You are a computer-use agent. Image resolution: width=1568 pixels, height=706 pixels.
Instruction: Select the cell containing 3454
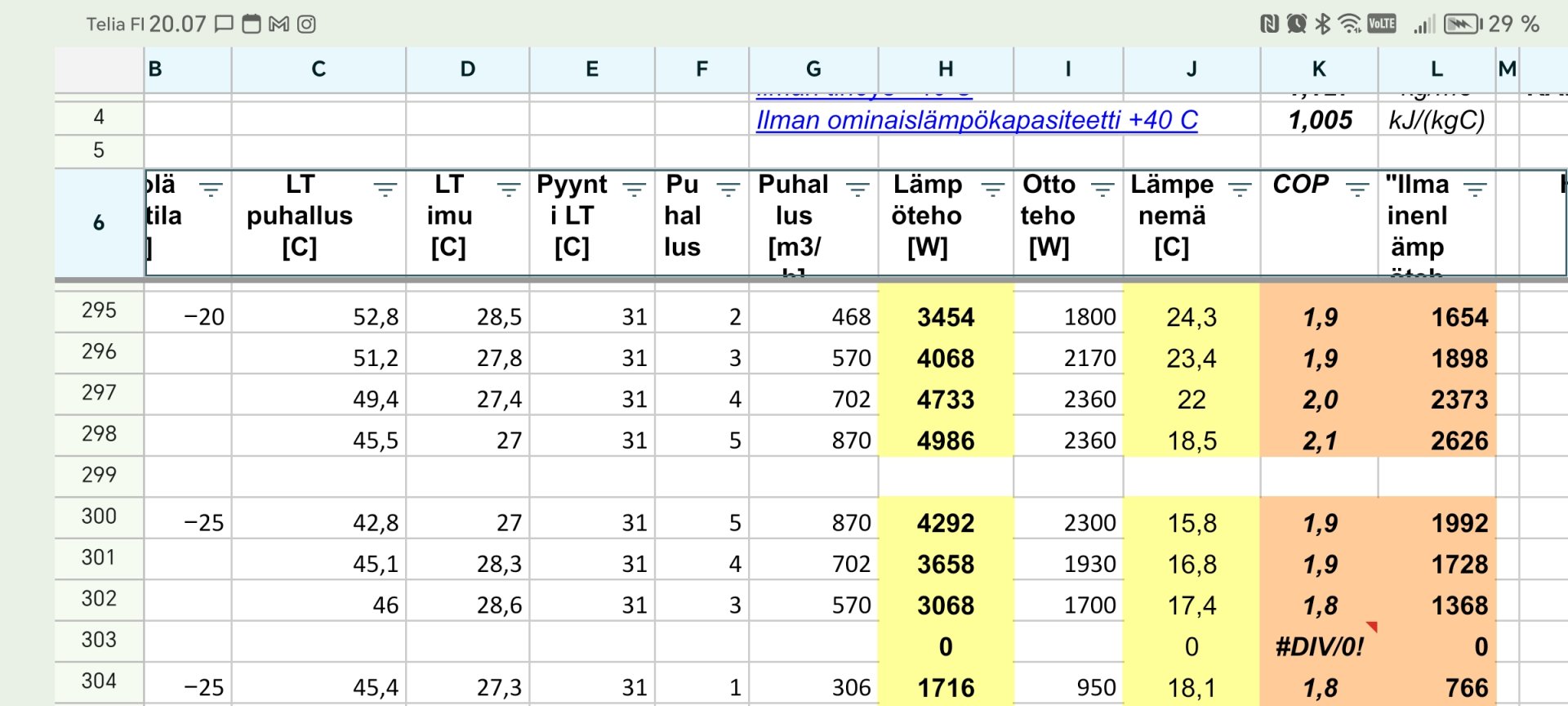coord(946,317)
